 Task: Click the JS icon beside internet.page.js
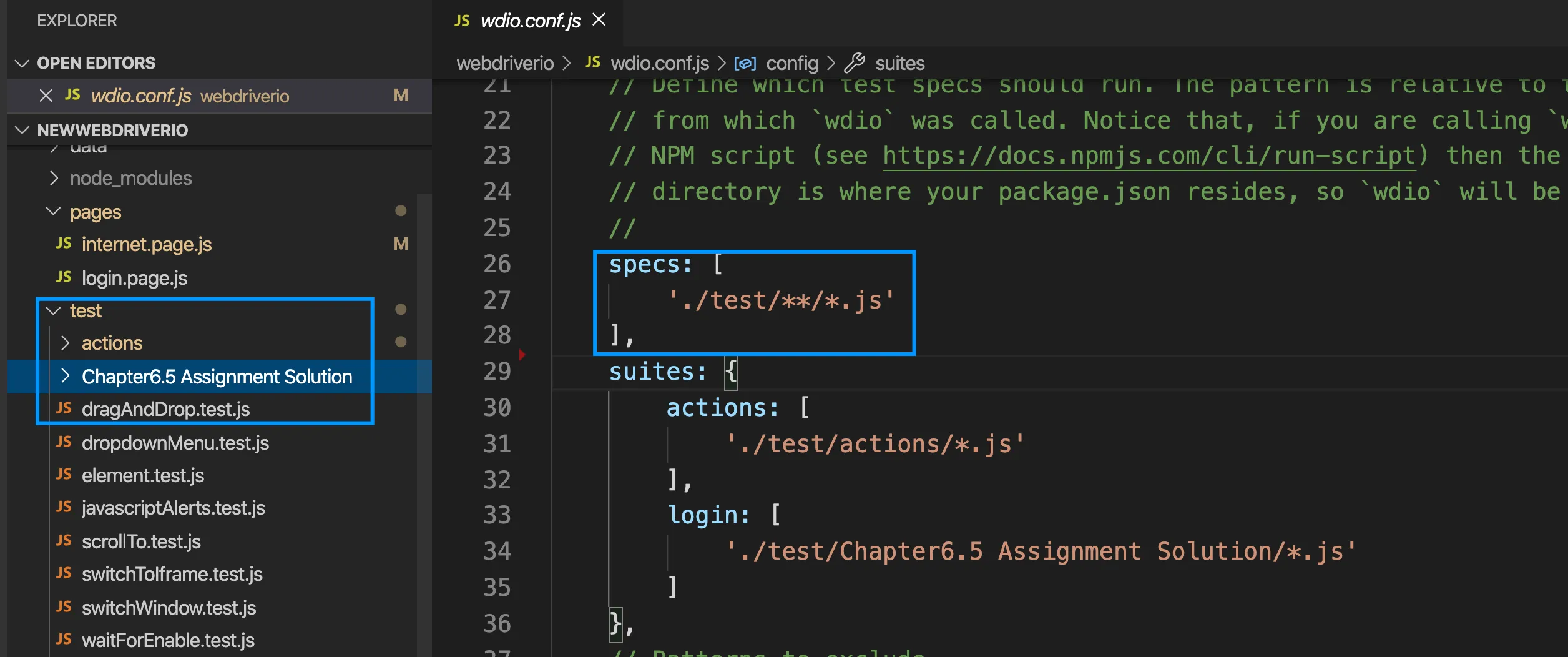(64, 244)
